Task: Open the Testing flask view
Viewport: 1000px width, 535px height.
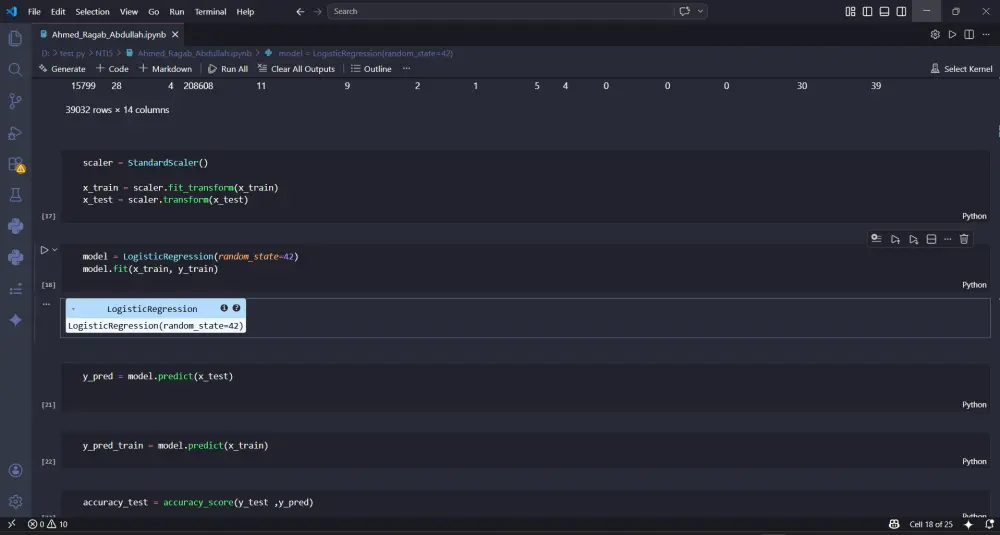Action: (x=15, y=195)
